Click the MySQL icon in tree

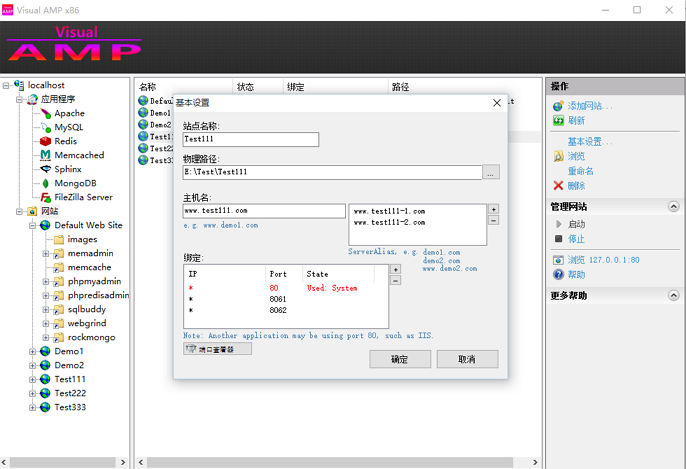pyautogui.click(x=46, y=127)
